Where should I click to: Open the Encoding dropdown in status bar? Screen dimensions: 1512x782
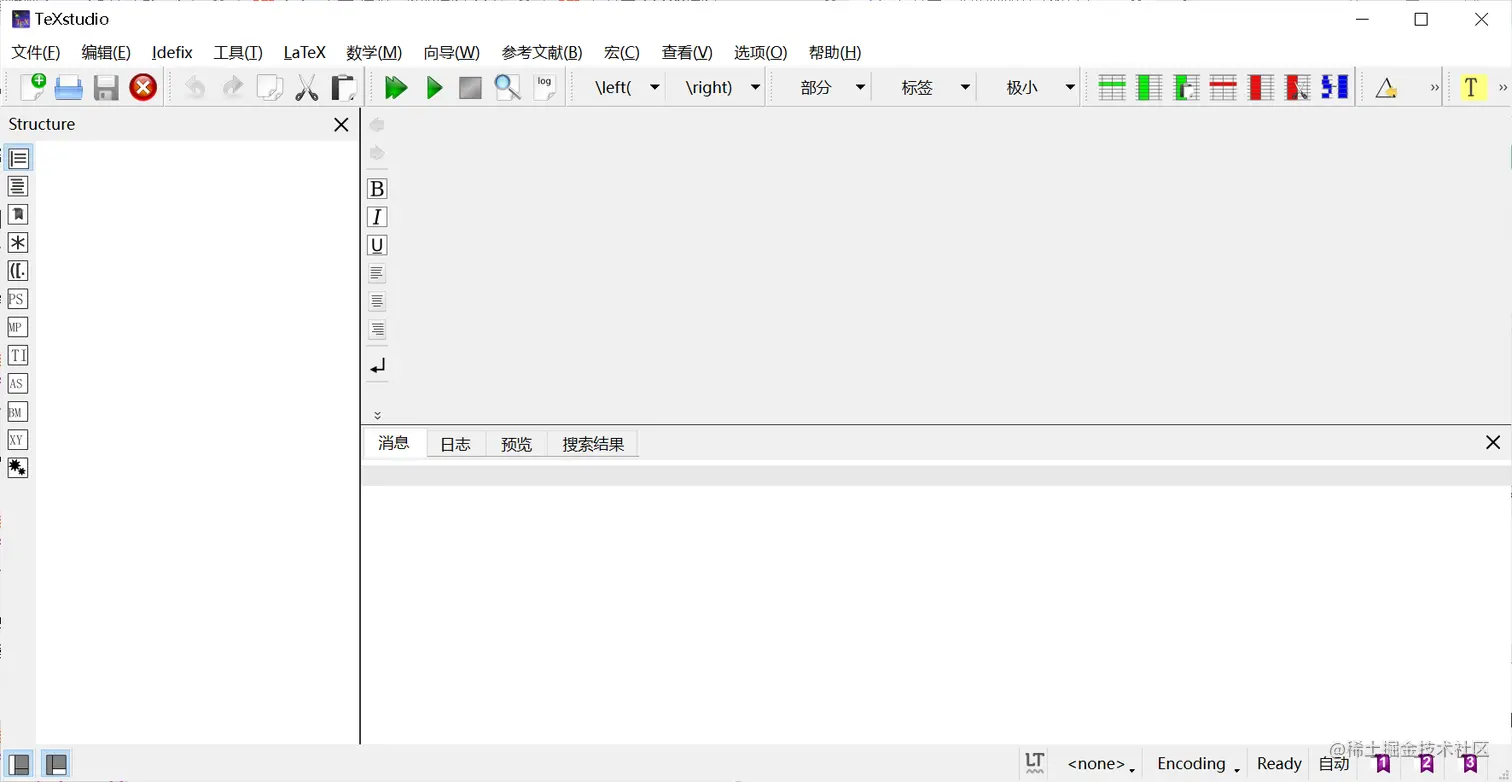click(x=1198, y=764)
